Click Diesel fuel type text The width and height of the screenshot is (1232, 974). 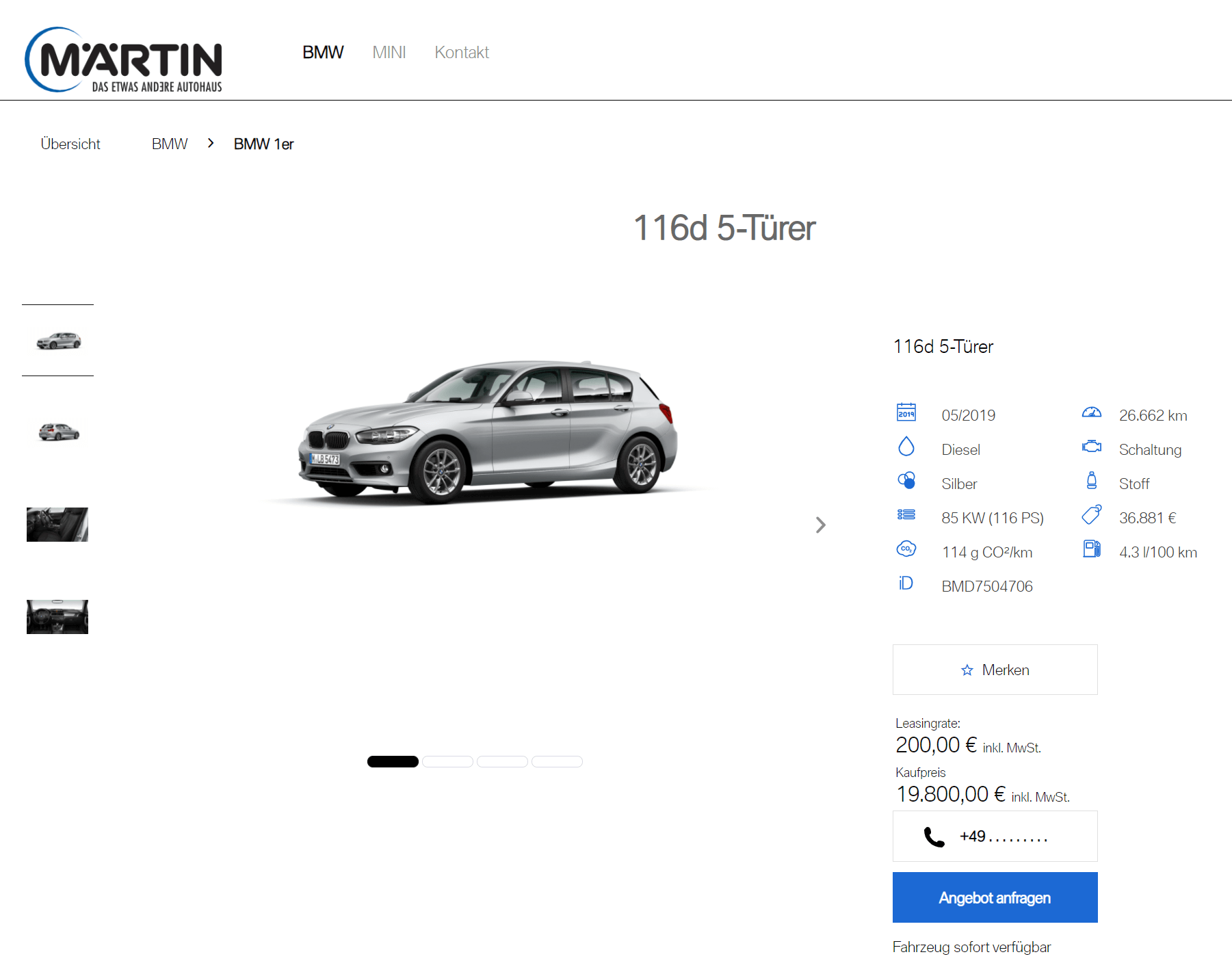coord(961,449)
